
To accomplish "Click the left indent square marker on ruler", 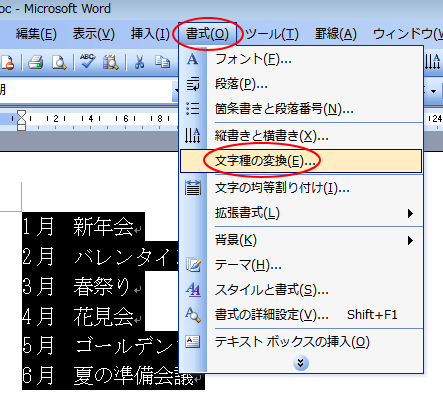I will point(21,127).
